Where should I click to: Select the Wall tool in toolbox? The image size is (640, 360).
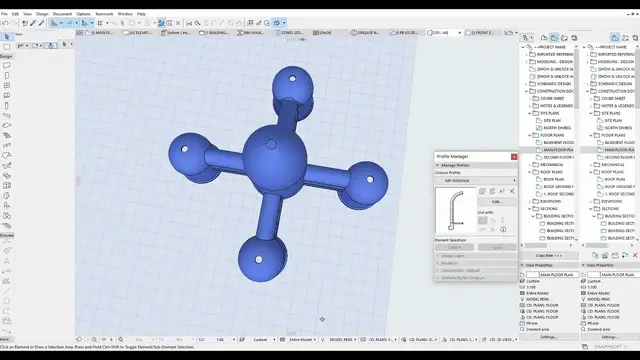click(7, 65)
